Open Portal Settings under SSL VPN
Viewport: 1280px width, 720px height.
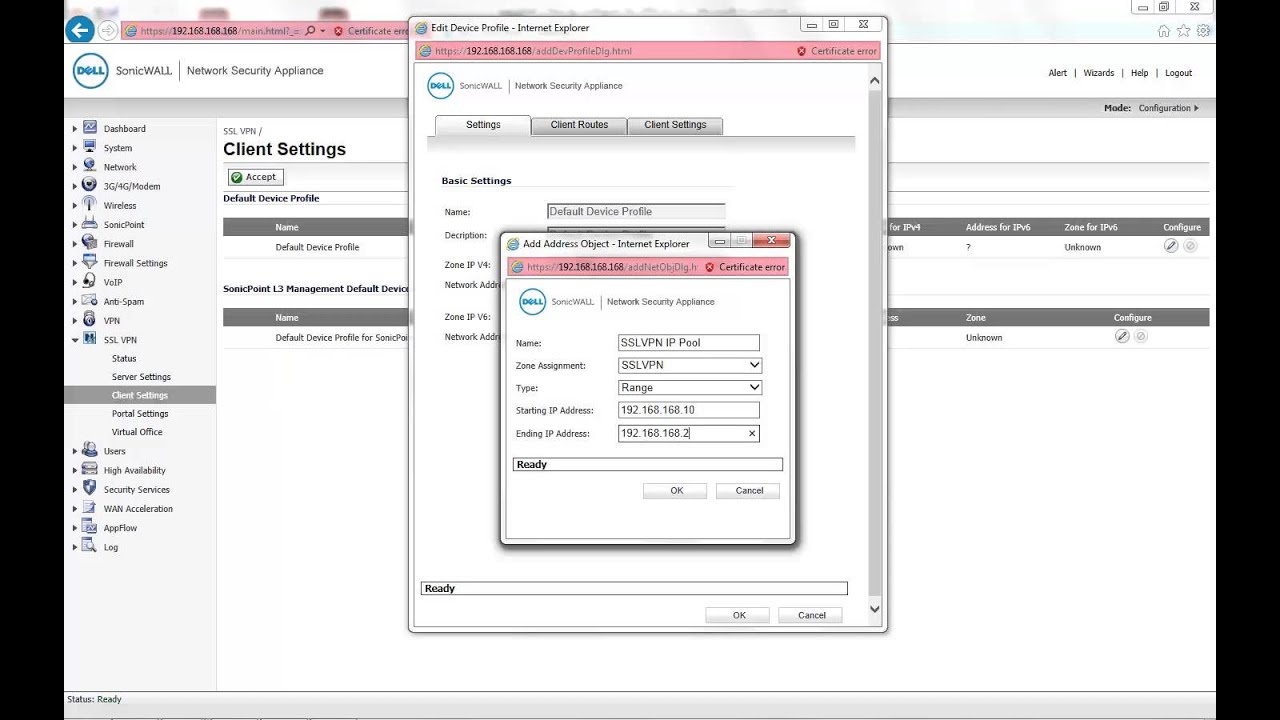coord(140,413)
